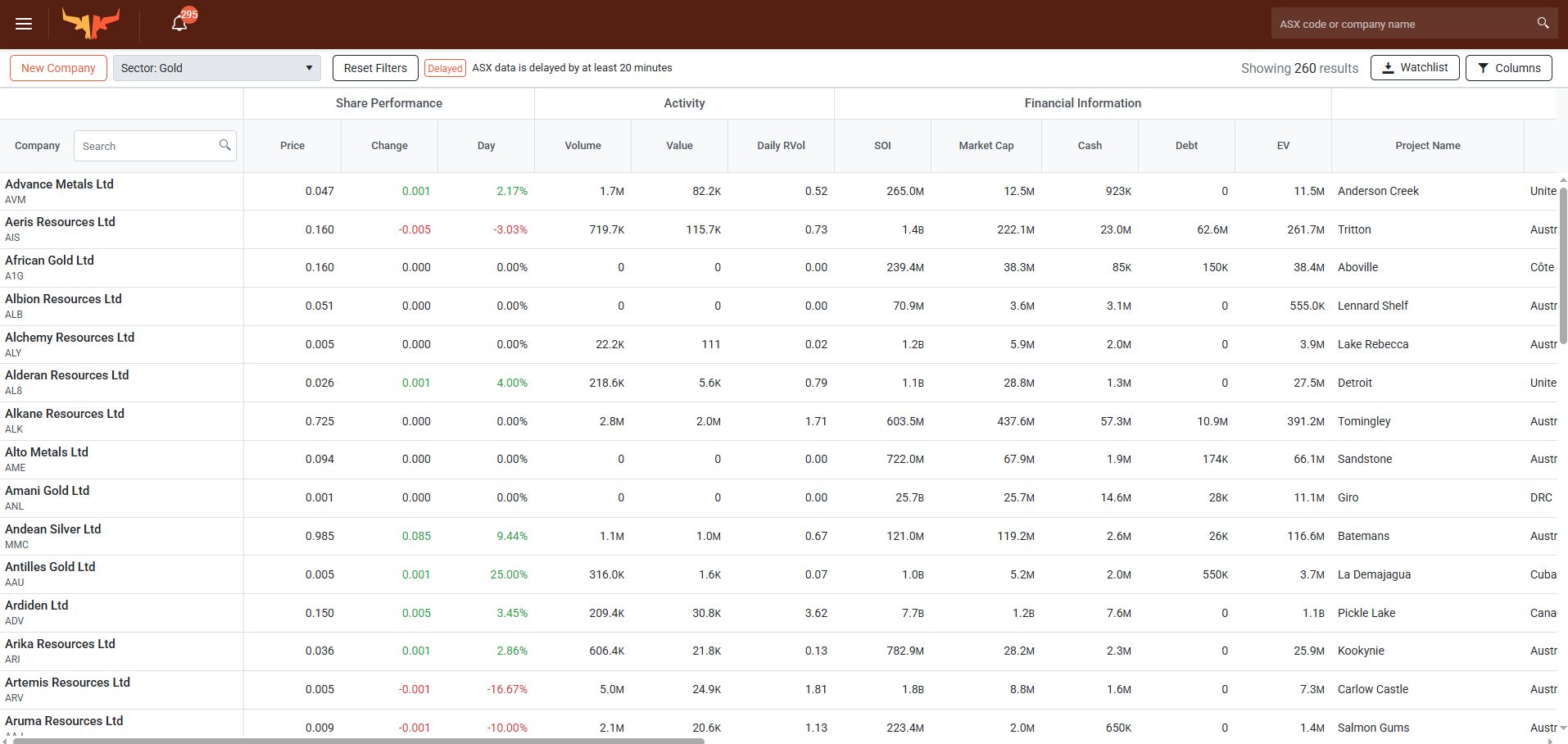The image size is (1568, 744).
Task: Open the Columns filter button
Action: tap(1508, 68)
